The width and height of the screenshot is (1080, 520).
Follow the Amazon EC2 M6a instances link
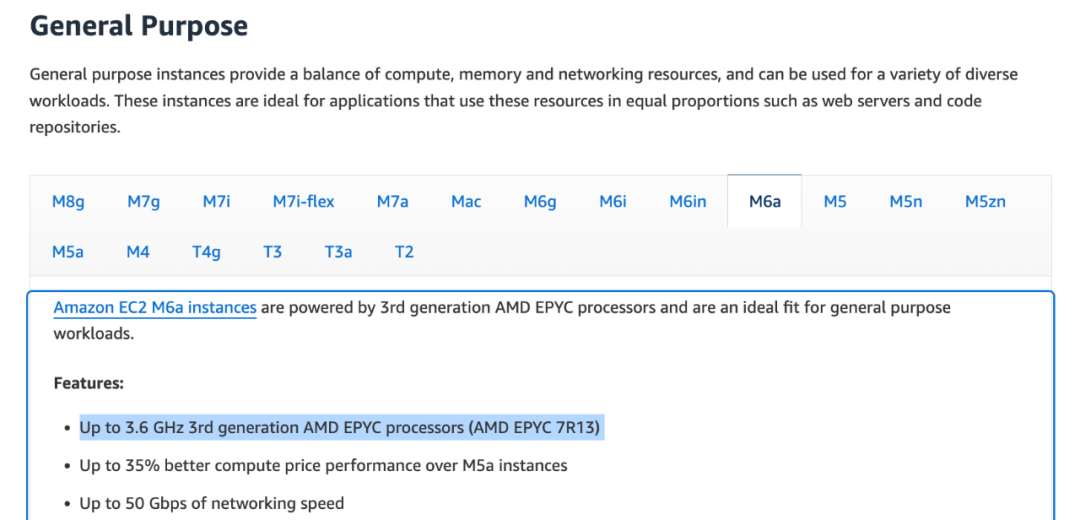point(155,308)
